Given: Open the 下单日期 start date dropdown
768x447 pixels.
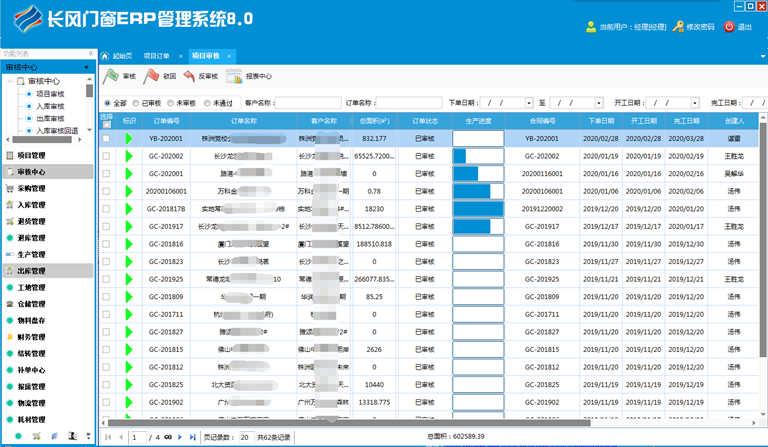Looking at the screenshot, I should (528, 103).
